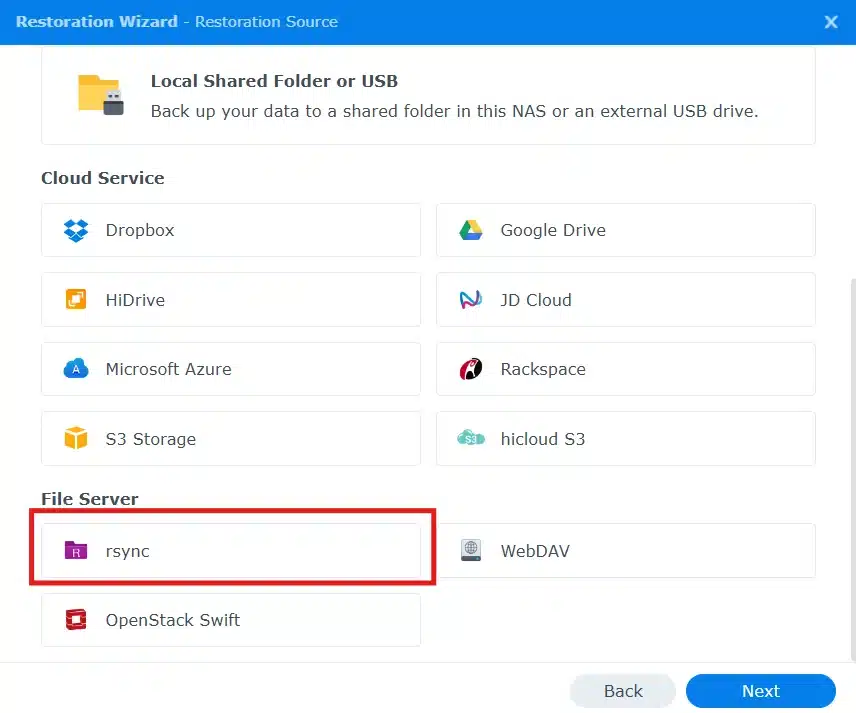Click the Rackspace logo icon
Image resolution: width=856 pixels, height=713 pixels.
471,369
